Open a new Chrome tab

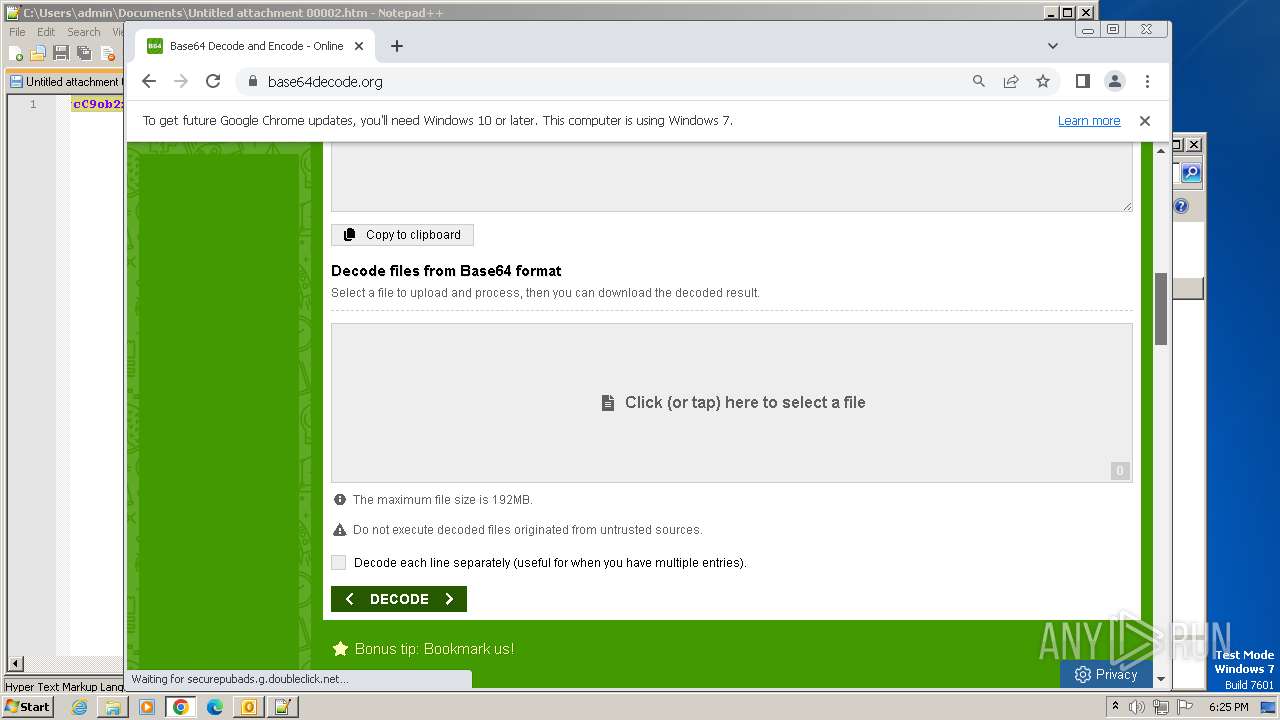coord(397,46)
